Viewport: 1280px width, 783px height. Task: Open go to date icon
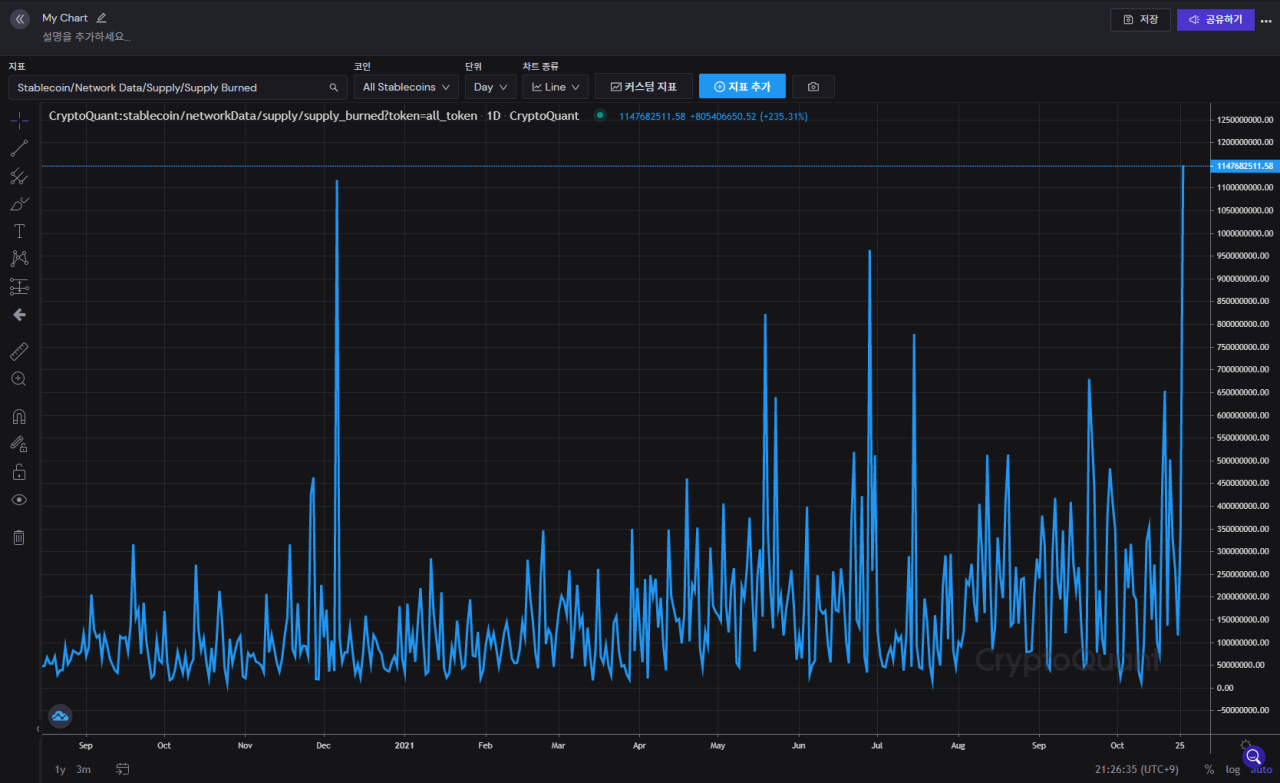[x=122, y=769]
